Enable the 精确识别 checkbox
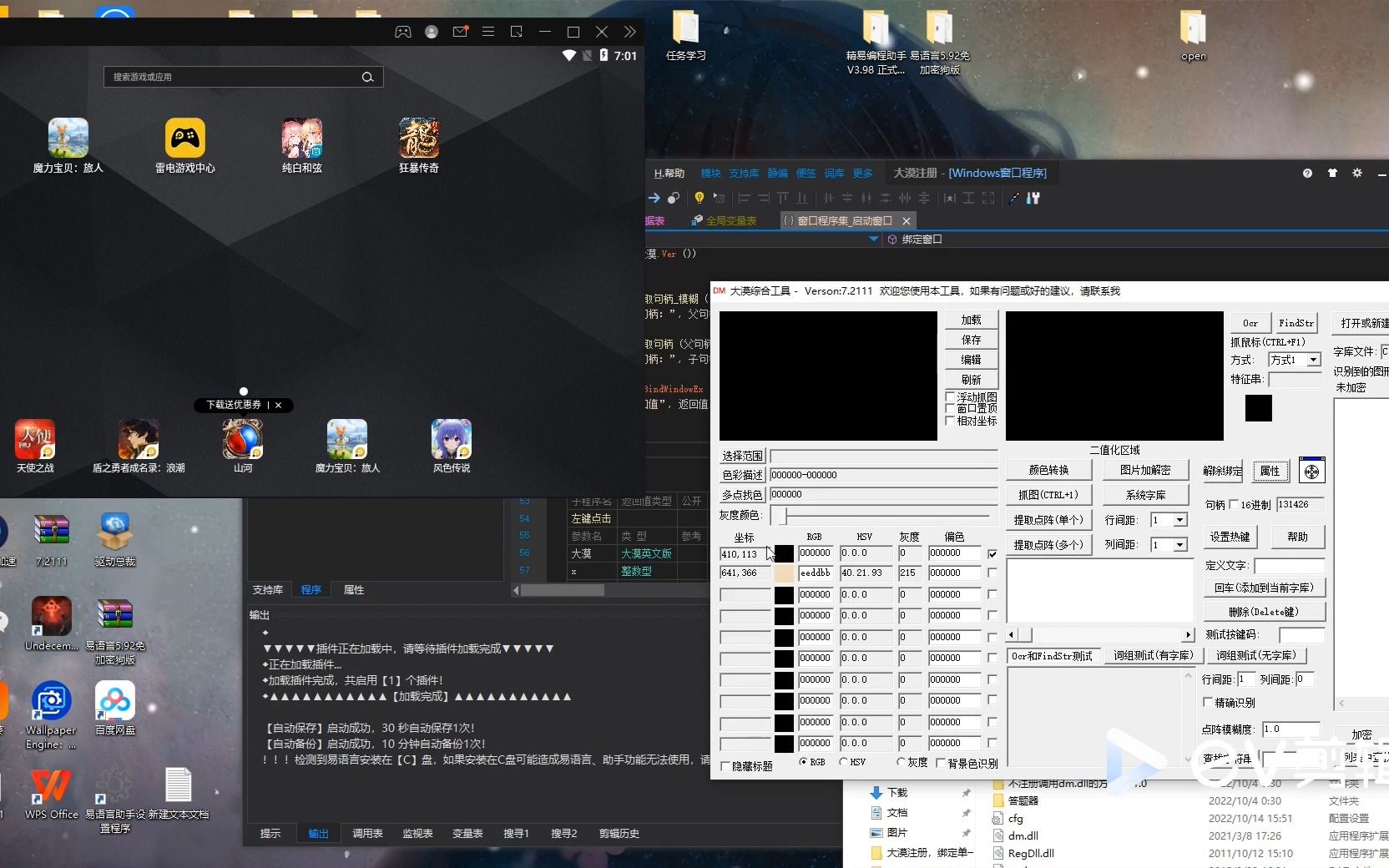Viewport: 1389px width, 868px height. pos(1208,702)
